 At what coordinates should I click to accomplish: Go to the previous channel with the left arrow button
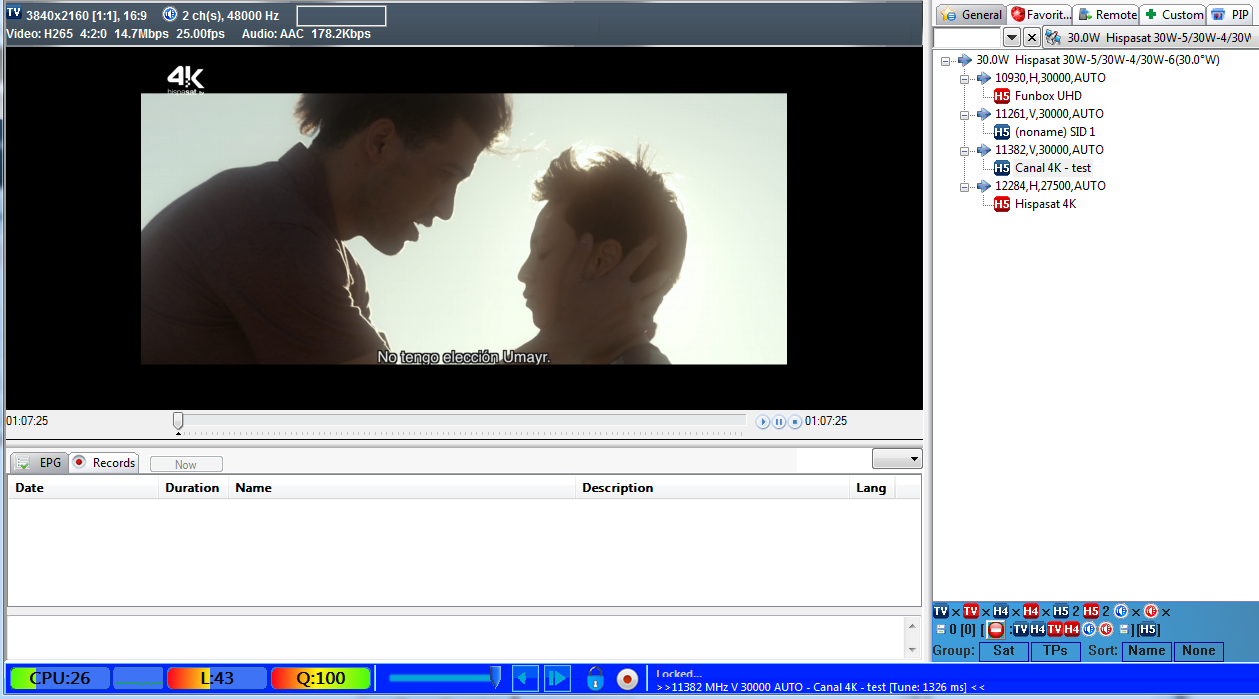(525, 678)
